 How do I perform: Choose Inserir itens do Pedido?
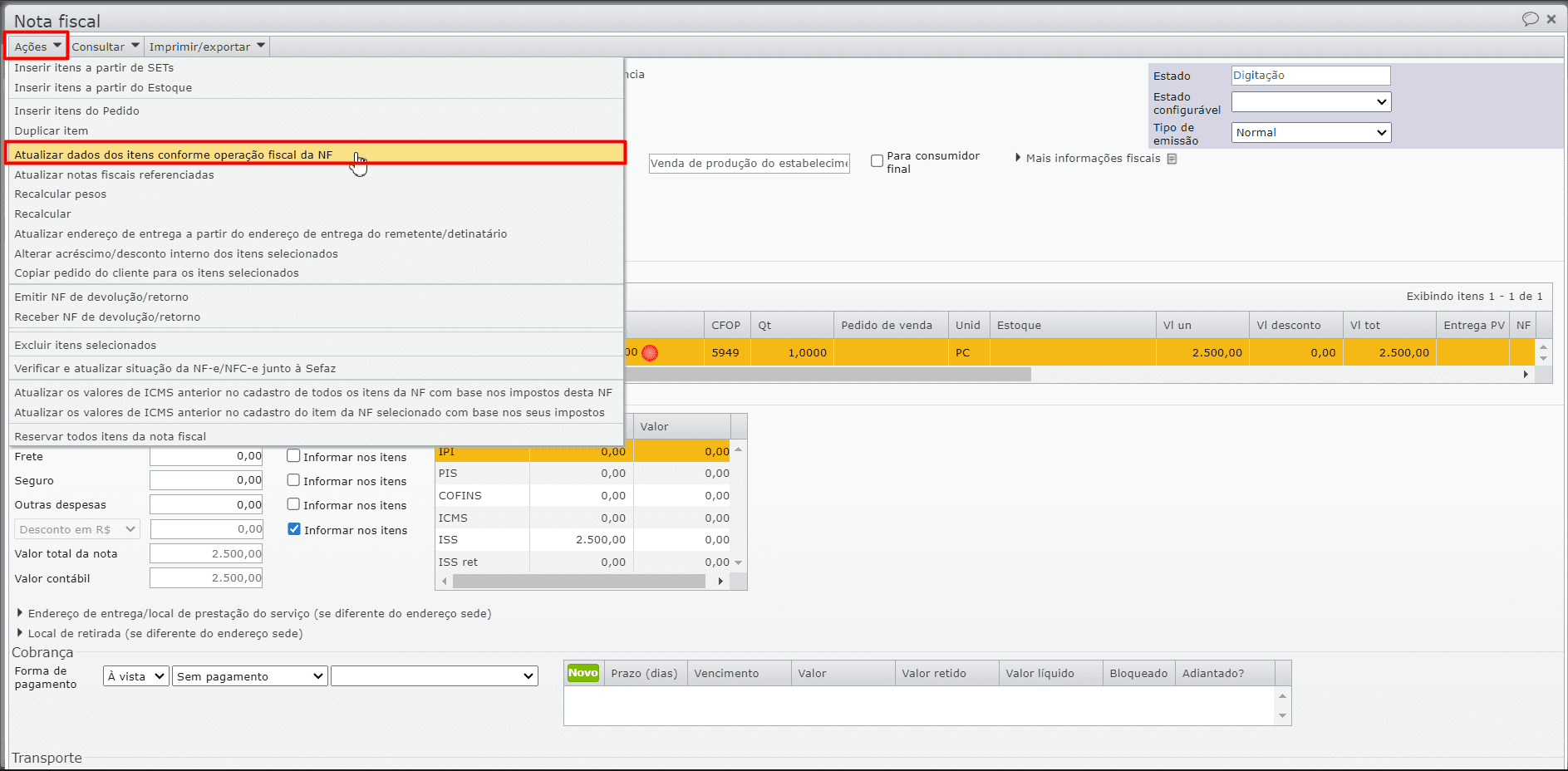[316, 111]
